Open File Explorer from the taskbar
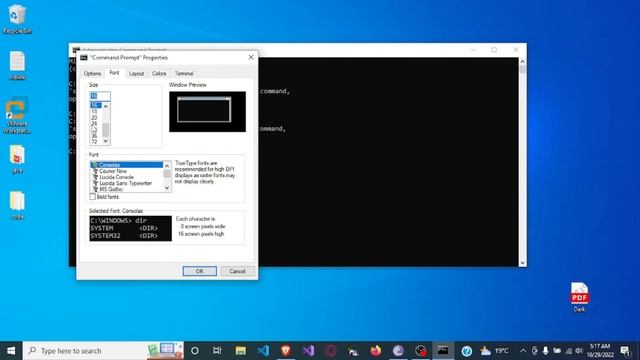640x360 pixels. 240,351
